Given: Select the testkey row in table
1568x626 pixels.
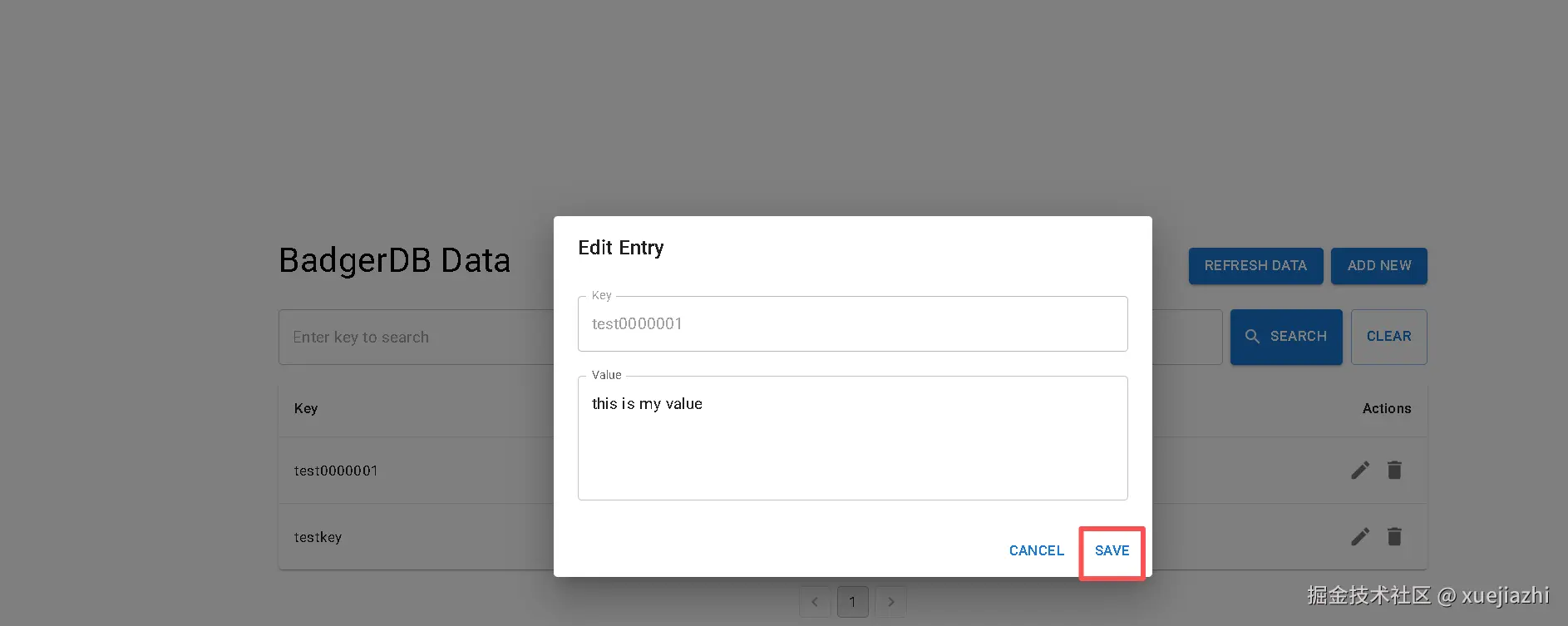Looking at the screenshot, I should pyautogui.click(x=318, y=537).
